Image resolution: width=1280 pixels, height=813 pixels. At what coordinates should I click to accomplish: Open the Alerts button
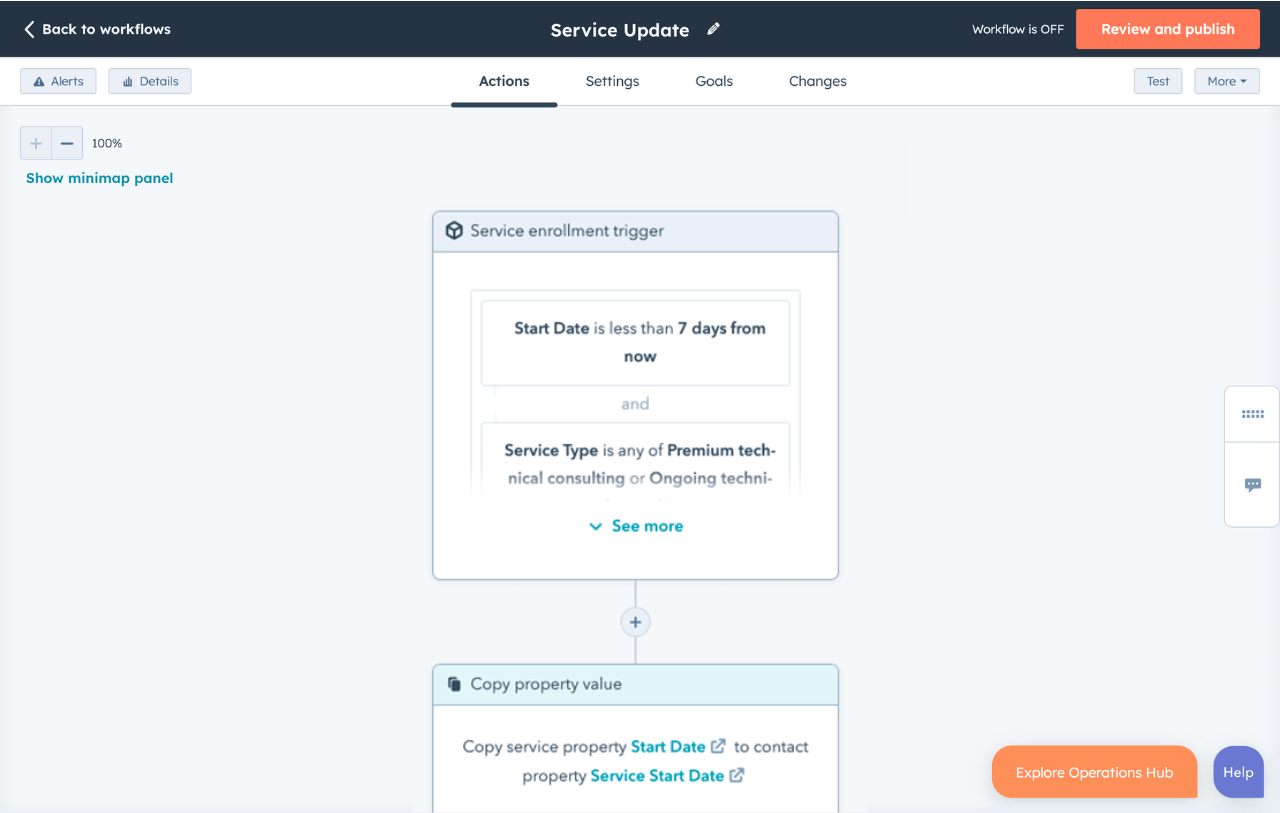[x=58, y=81]
